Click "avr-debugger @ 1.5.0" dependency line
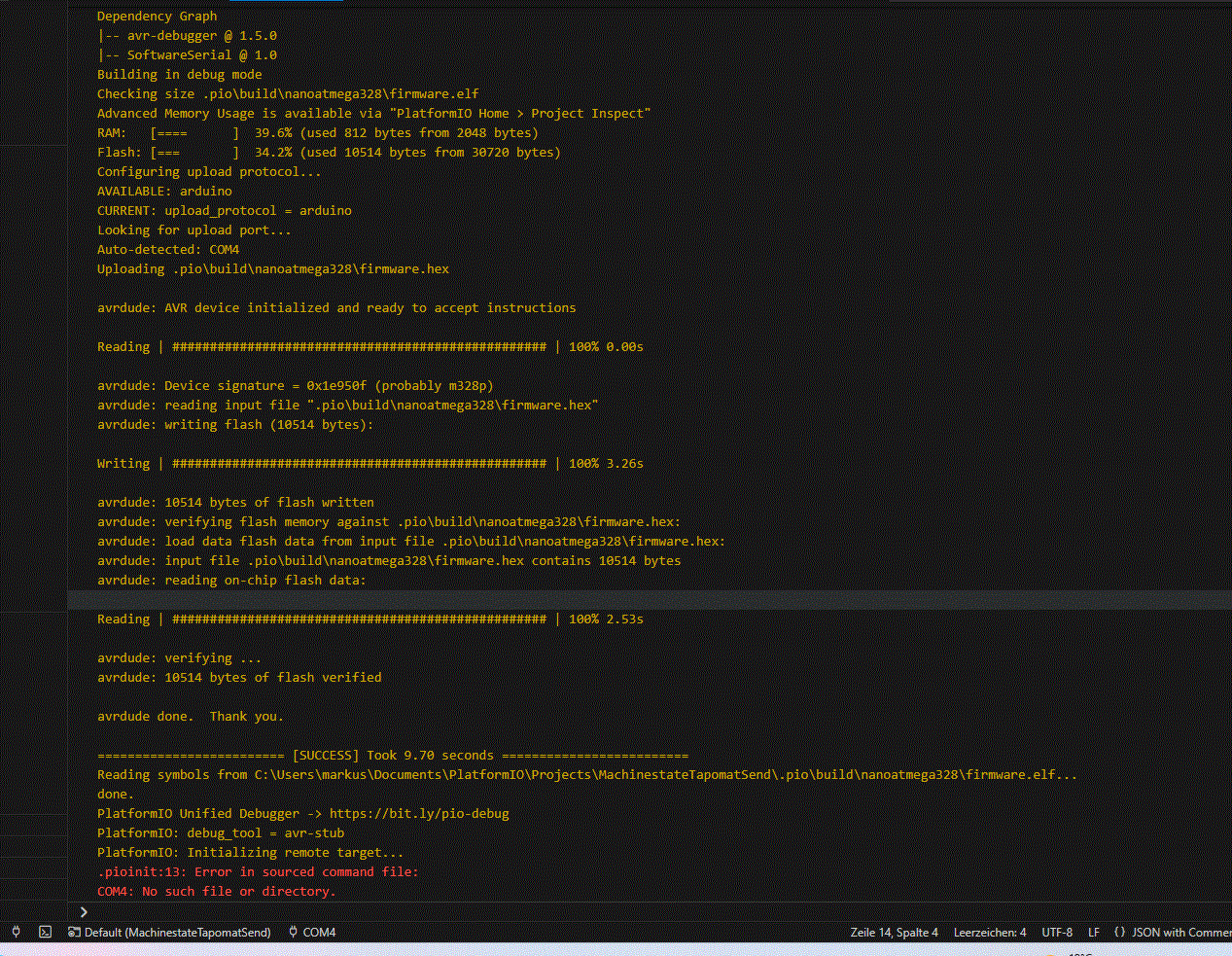1232x956 pixels. click(x=187, y=35)
